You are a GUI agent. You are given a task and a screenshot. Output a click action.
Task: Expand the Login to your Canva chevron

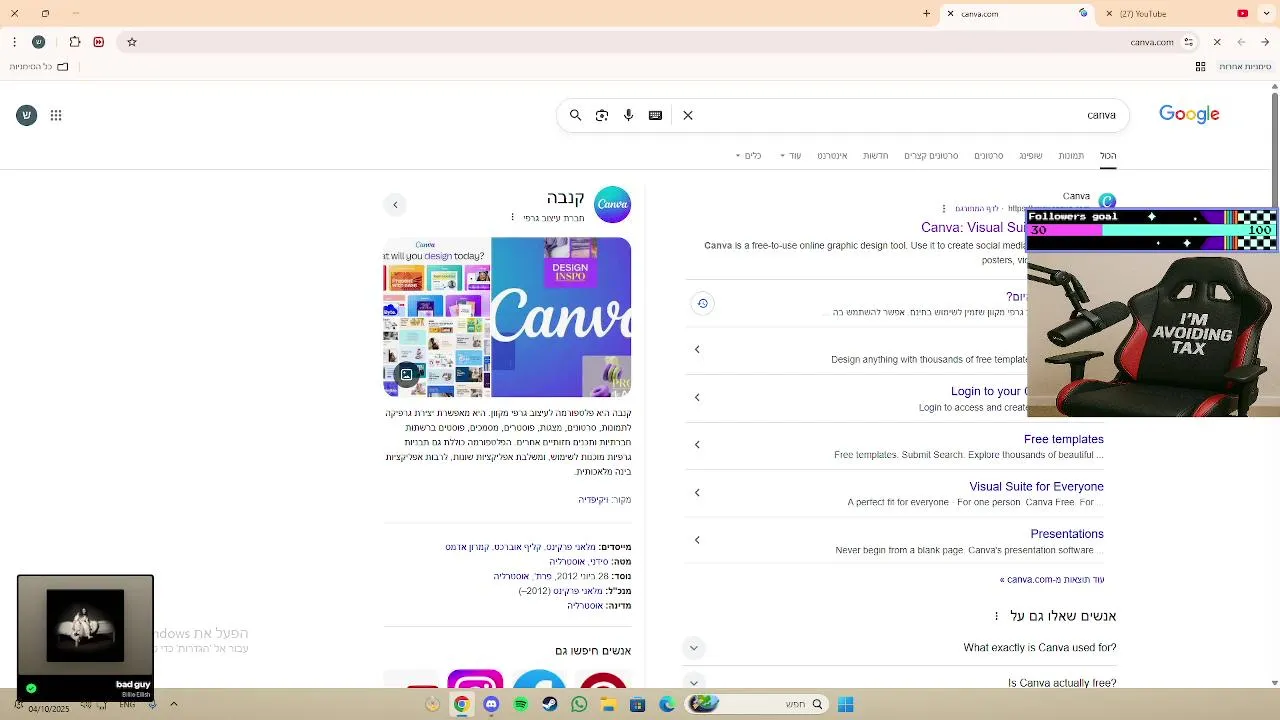tap(697, 397)
